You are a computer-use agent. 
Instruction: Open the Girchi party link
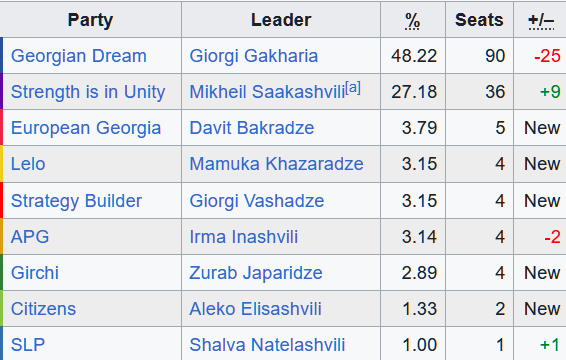point(35,273)
